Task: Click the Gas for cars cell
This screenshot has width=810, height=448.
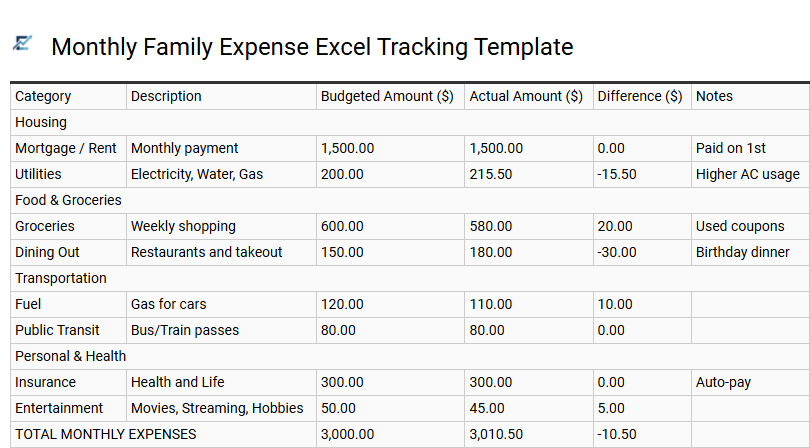Action: coord(221,304)
